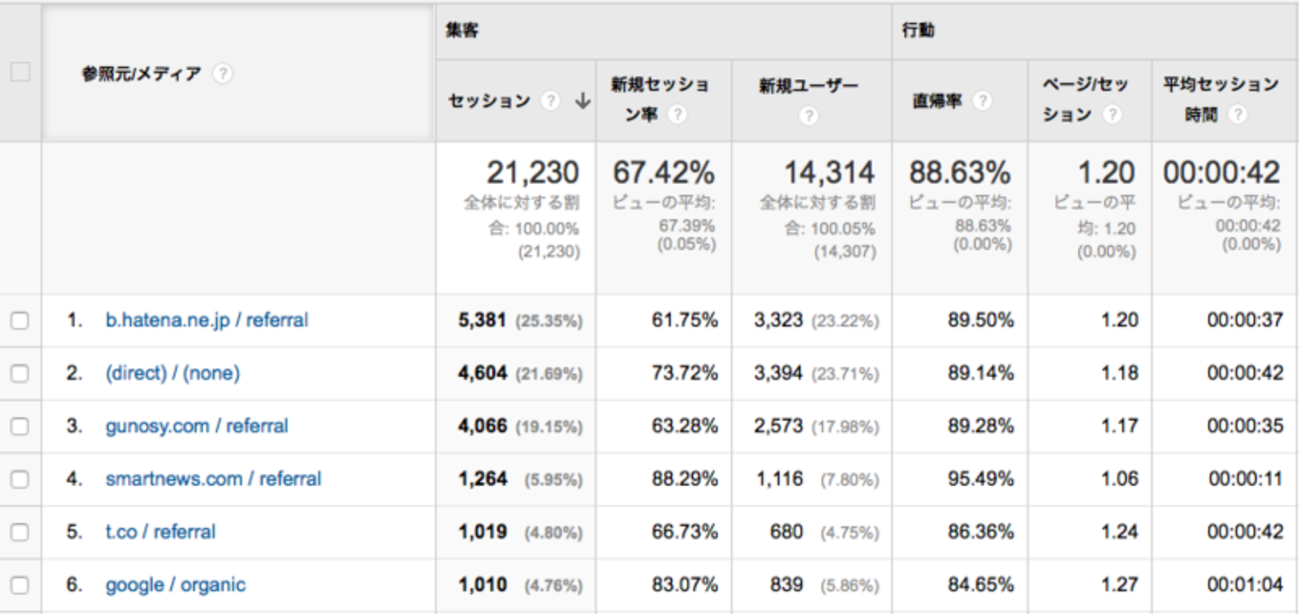Image resolution: width=1299 pixels, height=614 pixels.
Task: Click help icon for 平均セッション時間
Action: (x=1238, y=115)
